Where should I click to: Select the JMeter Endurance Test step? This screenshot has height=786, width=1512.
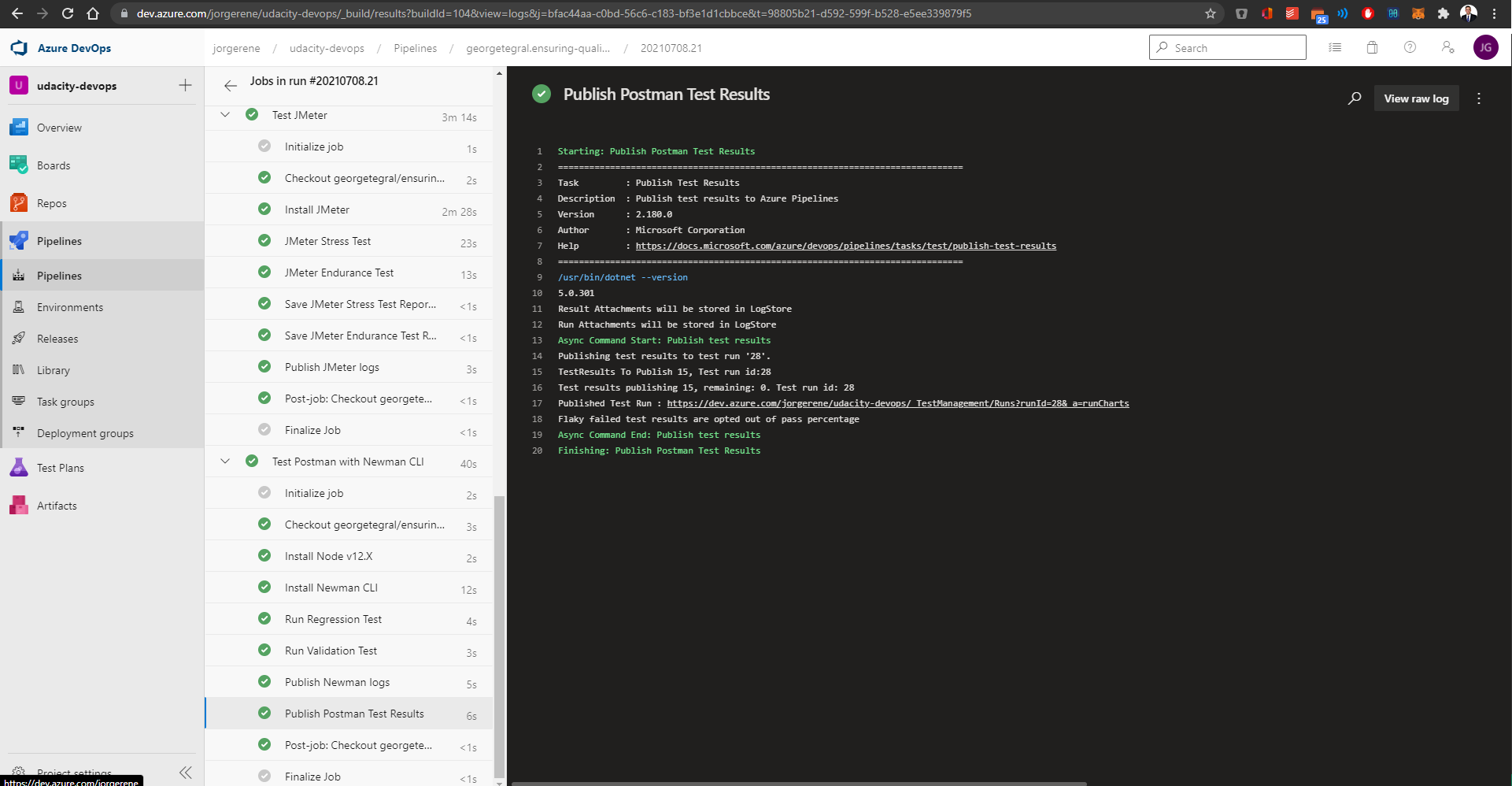[349, 273]
